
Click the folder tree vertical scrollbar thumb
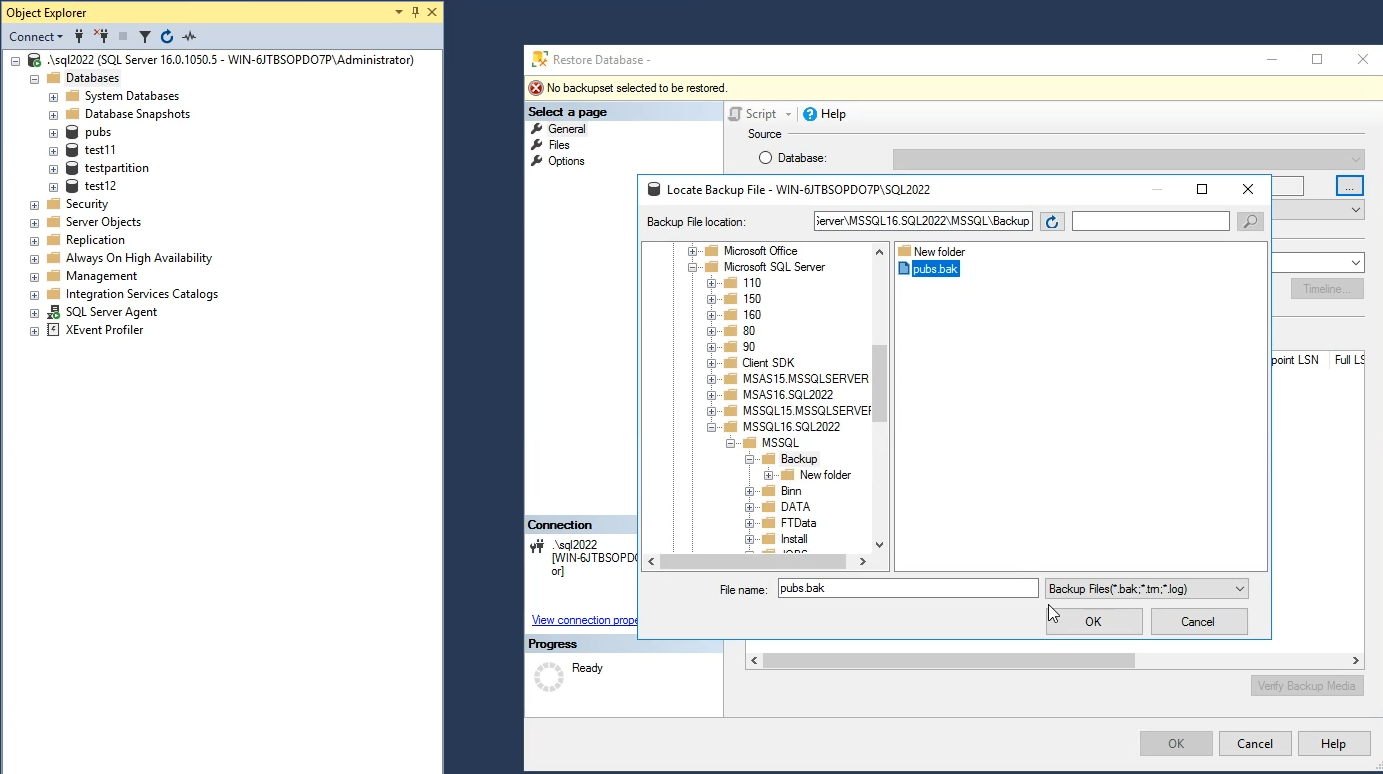[880, 382]
